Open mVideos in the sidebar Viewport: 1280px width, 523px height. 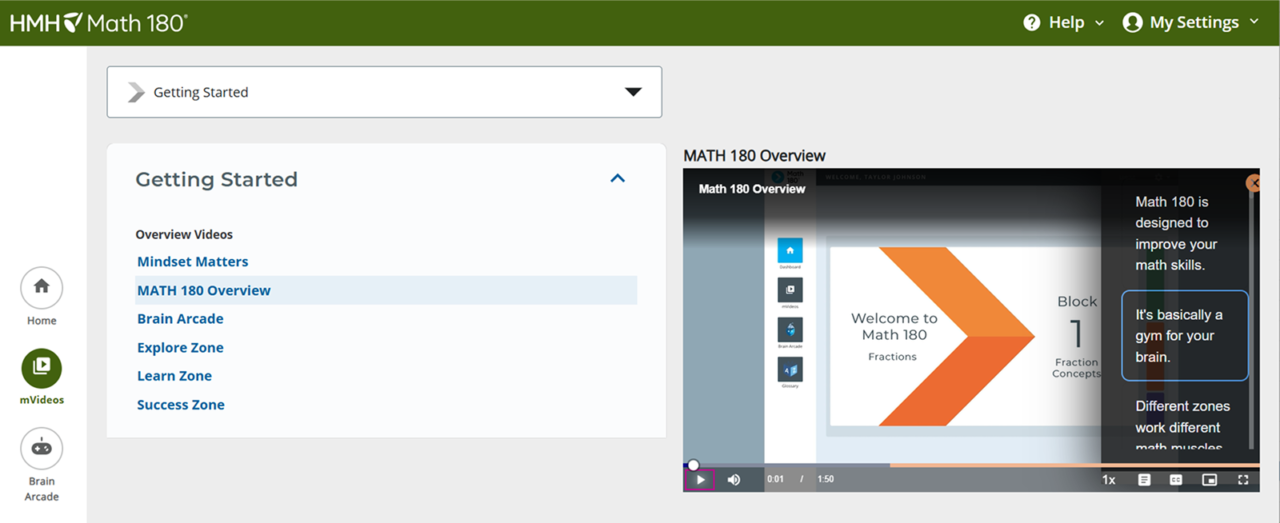pos(41,376)
